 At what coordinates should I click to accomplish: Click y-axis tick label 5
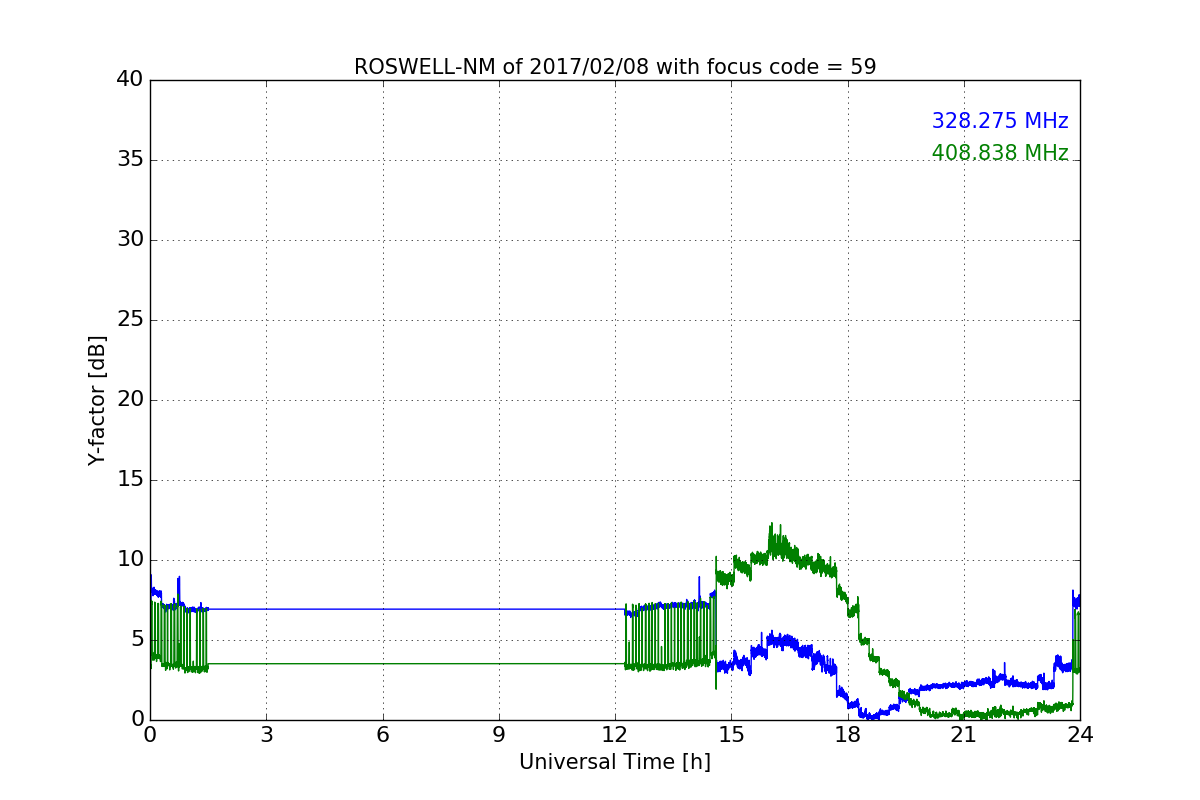(x=136, y=640)
